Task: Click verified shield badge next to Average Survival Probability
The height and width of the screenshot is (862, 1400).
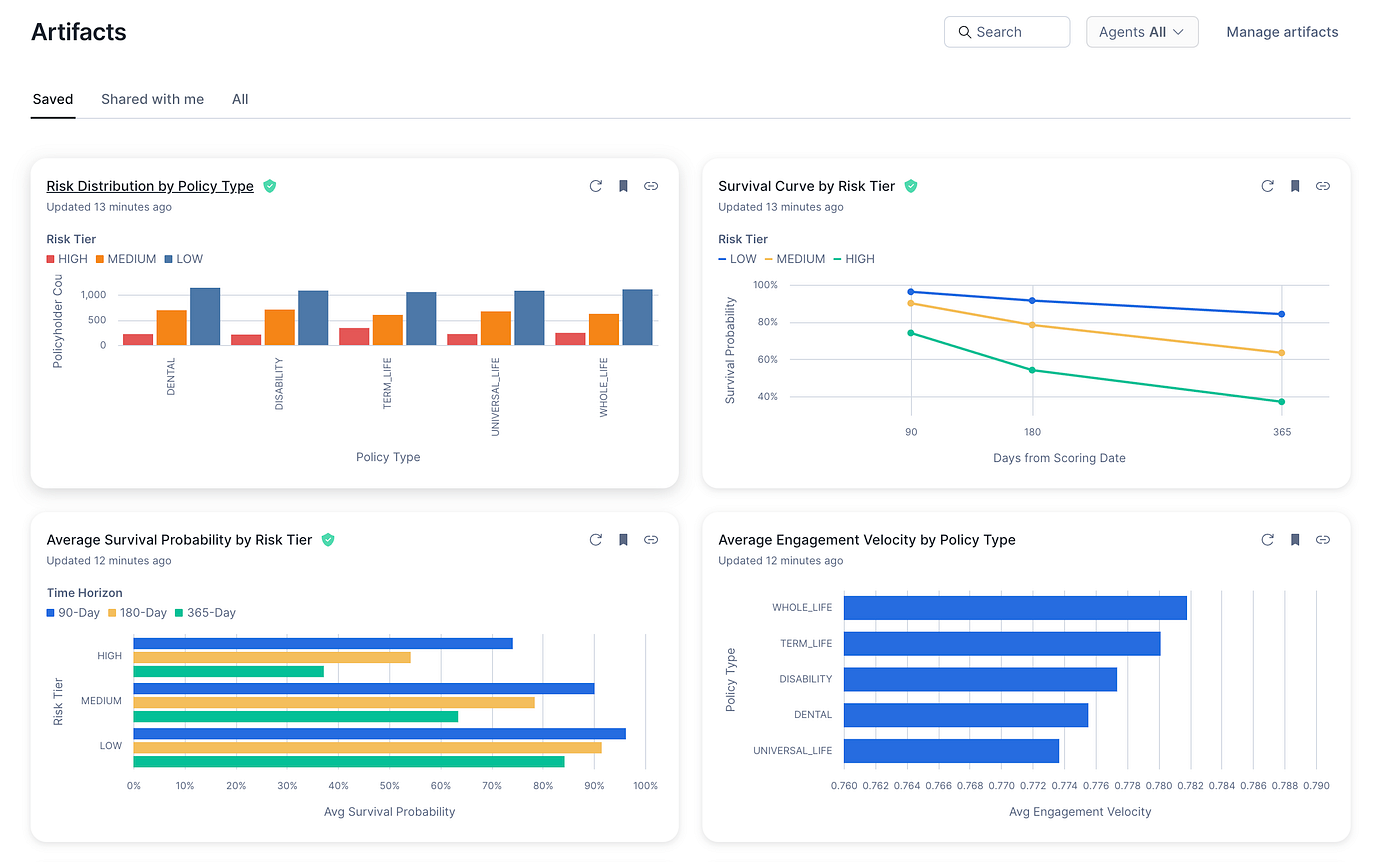Action: (328, 540)
